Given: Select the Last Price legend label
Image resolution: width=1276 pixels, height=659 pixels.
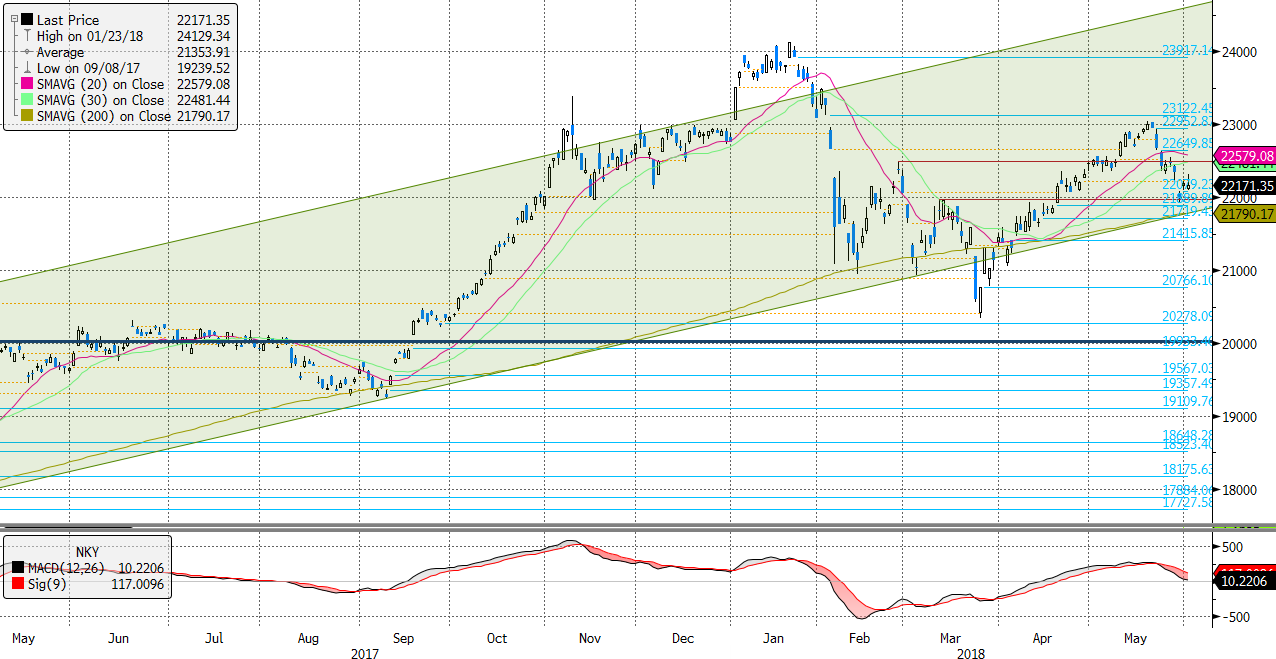Looking at the screenshot, I should click(68, 20).
